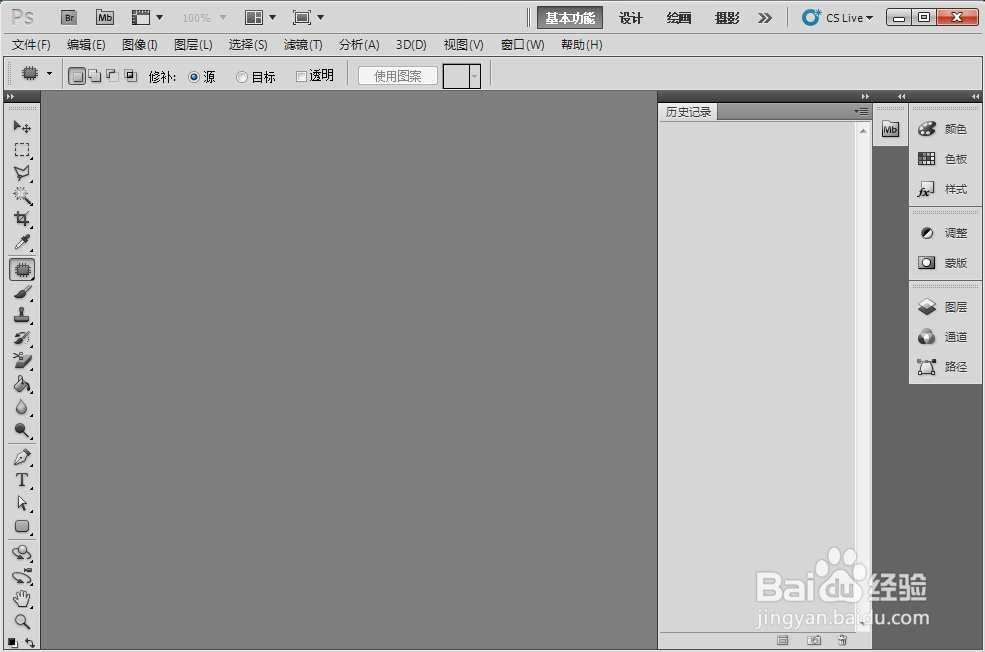Reset default foreground and background colors
This screenshot has width=985, height=652.
[13, 643]
